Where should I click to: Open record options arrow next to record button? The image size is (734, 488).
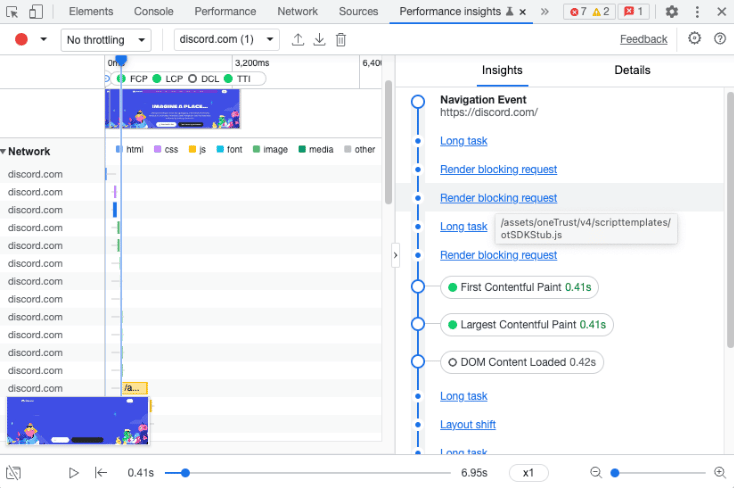tap(43, 40)
